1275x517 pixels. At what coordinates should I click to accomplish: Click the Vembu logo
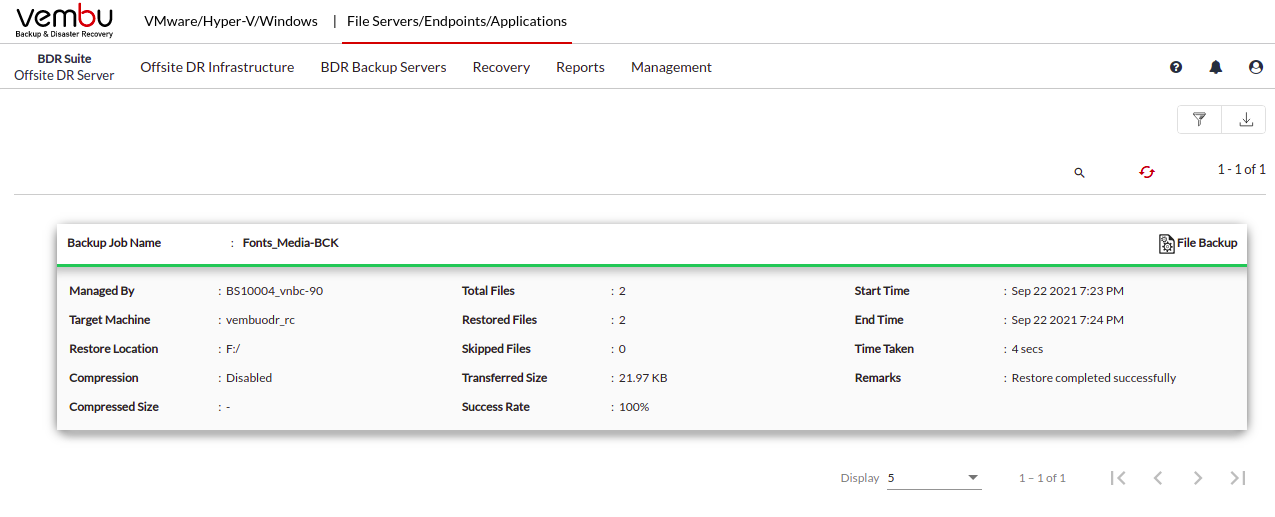pyautogui.click(x=65, y=20)
